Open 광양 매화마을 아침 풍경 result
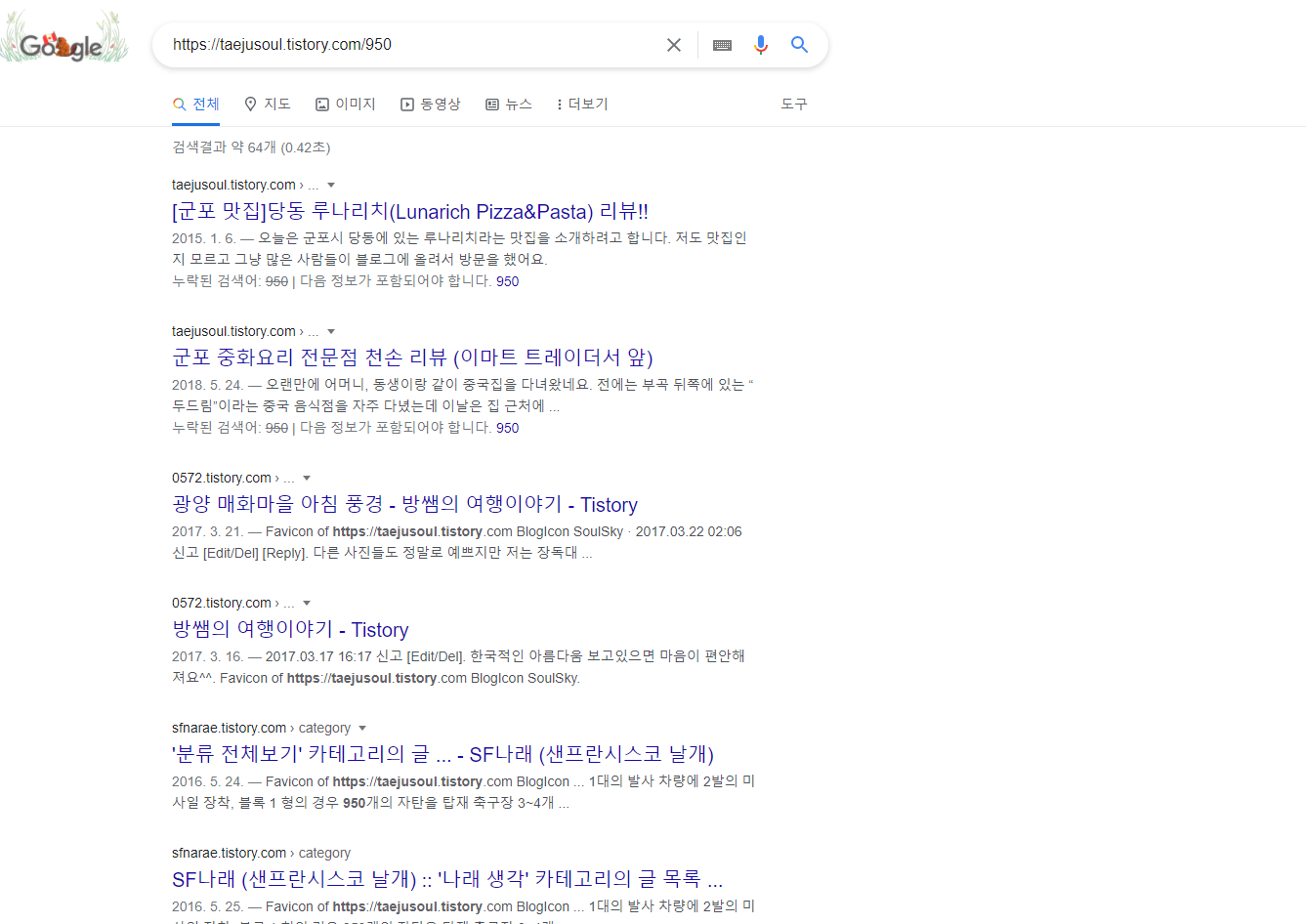This screenshot has width=1306, height=924. click(x=404, y=504)
